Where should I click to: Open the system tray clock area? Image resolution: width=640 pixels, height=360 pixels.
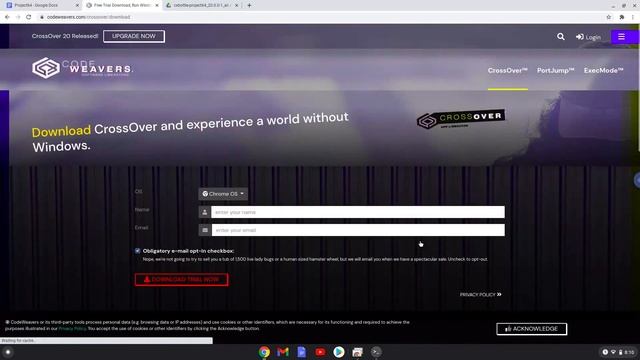pos(619,352)
